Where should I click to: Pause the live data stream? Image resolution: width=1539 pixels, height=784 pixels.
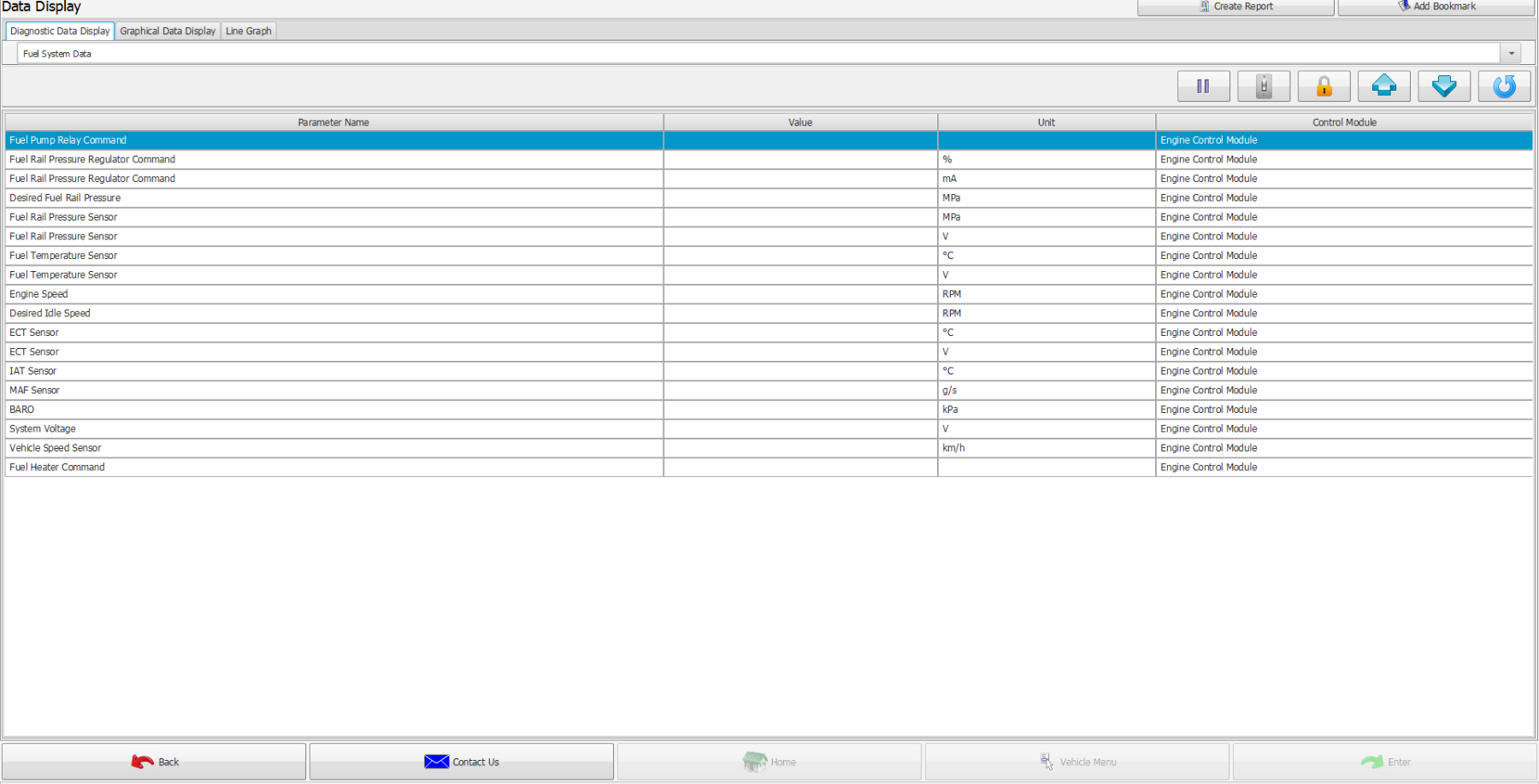(1203, 86)
